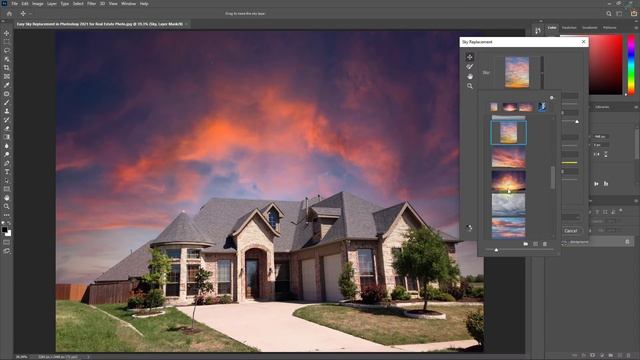Click Cancel in Sky Replacement dialog
Screen dimensions: 640x360
pos(570,231)
